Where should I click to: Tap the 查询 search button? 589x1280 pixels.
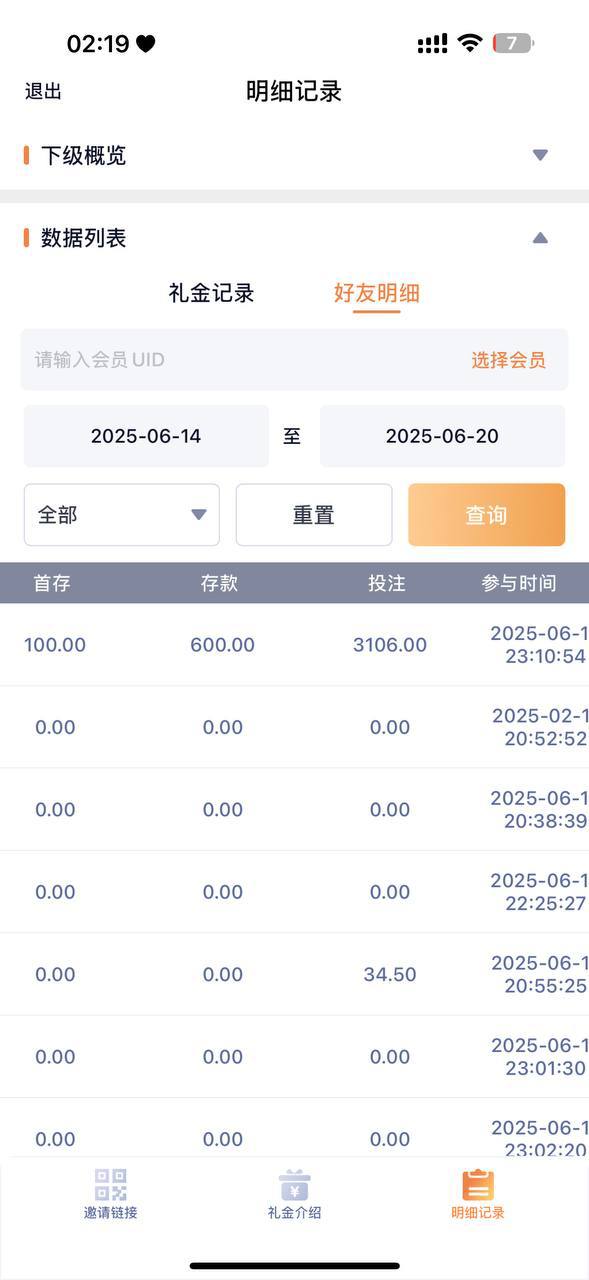coord(486,515)
